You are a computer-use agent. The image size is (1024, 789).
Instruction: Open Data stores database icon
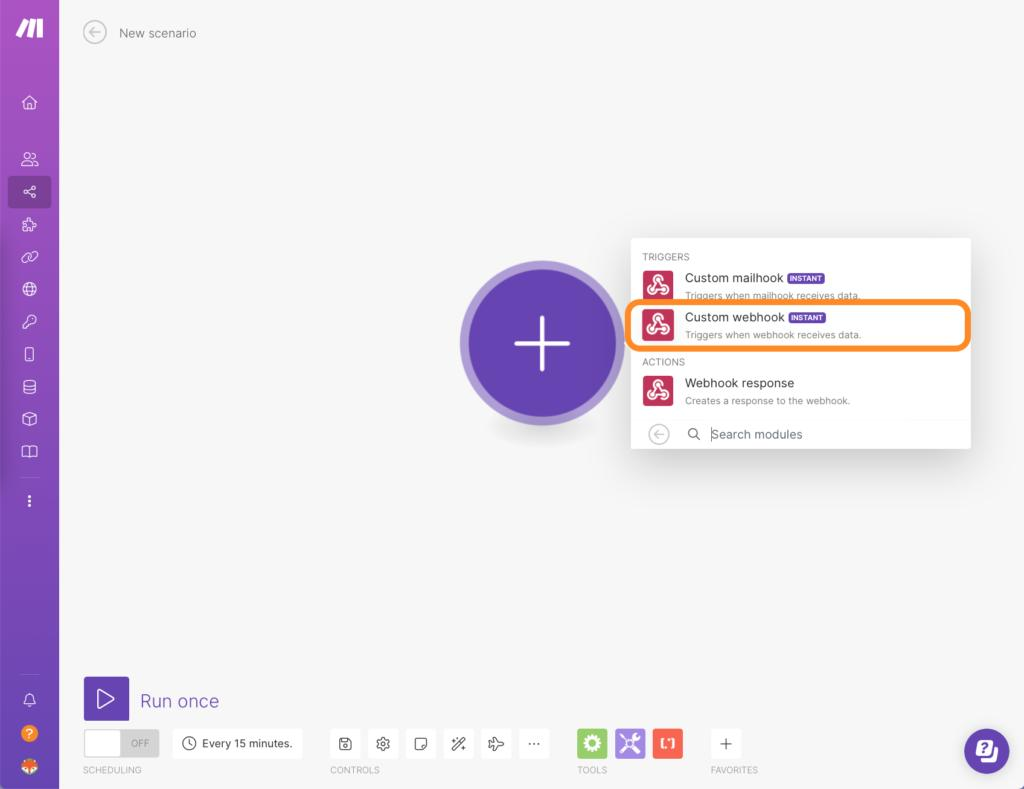pyautogui.click(x=29, y=387)
